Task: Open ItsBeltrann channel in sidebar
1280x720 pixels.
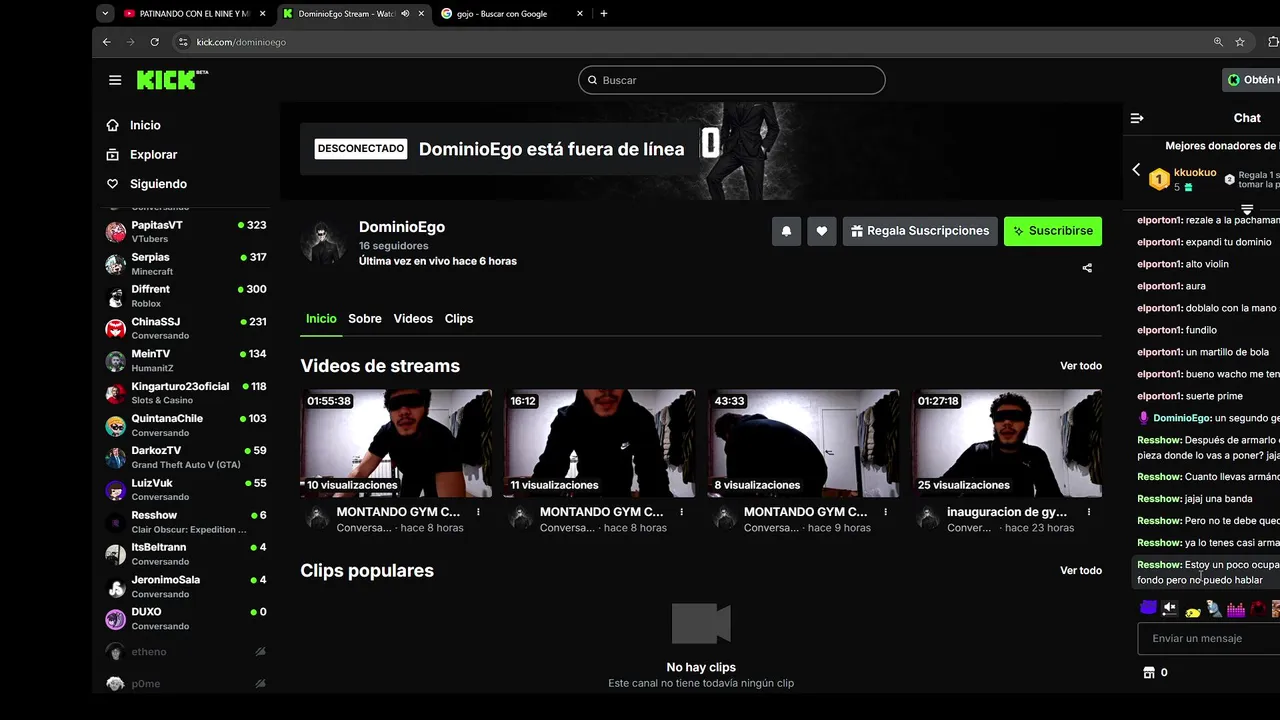Action: coord(186,553)
